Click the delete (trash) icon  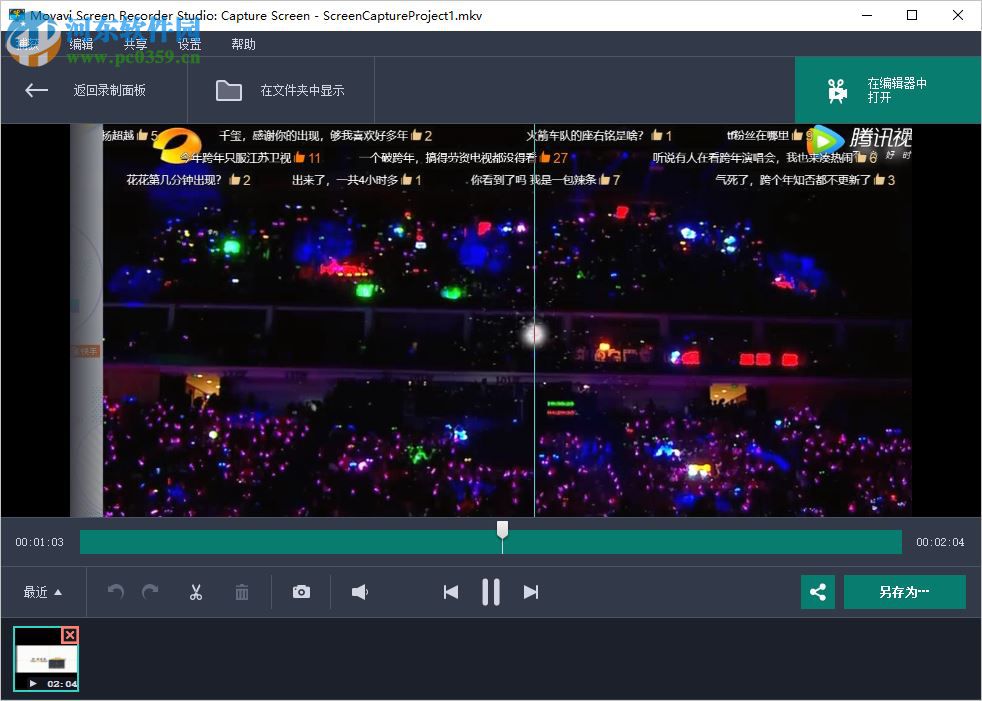[x=242, y=592]
